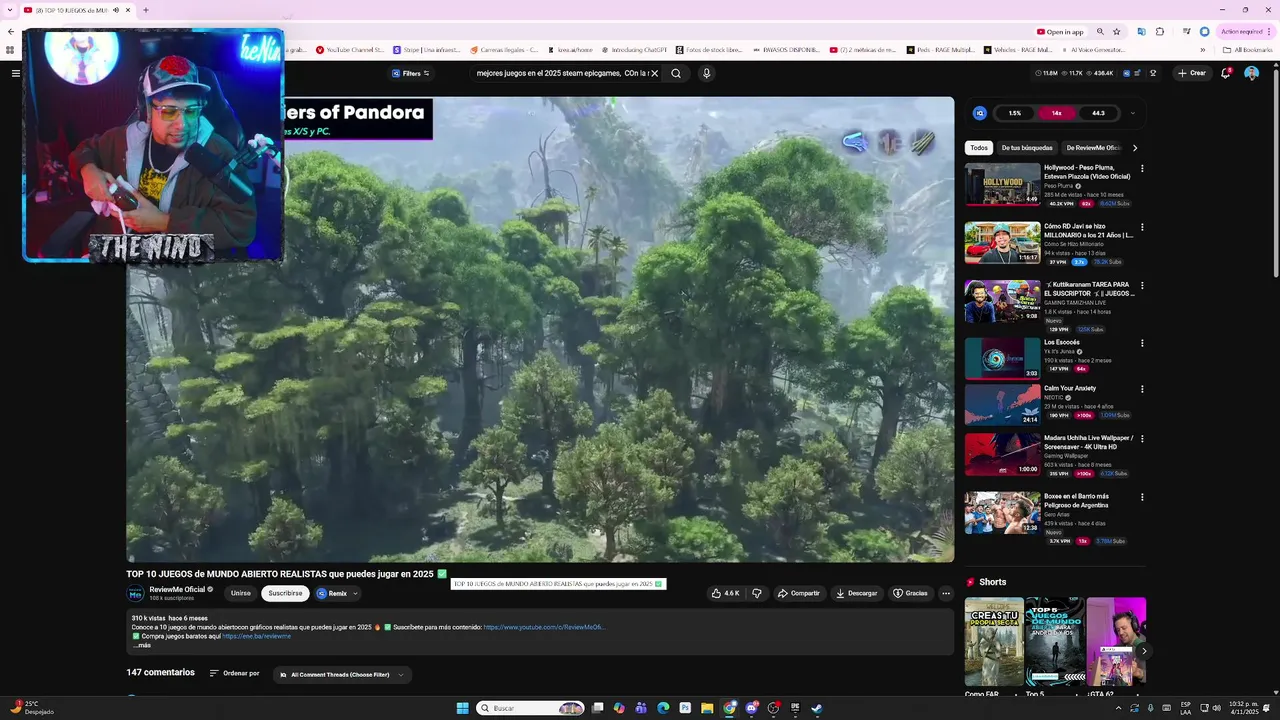Open Boxeo en el Barrio video
The width and height of the screenshot is (1280, 720).
click(x=1002, y=513)
